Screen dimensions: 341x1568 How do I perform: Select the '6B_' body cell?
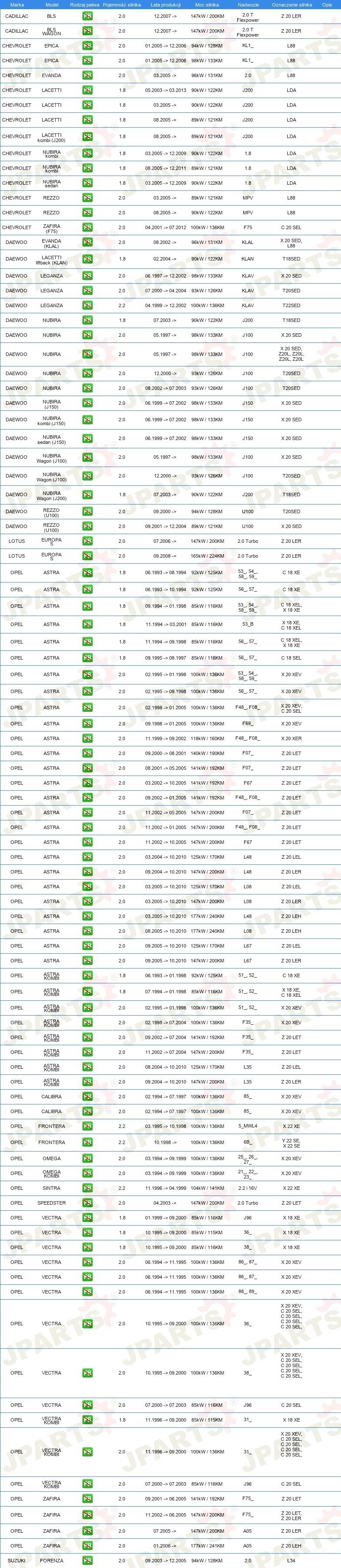click(248, 1142)
